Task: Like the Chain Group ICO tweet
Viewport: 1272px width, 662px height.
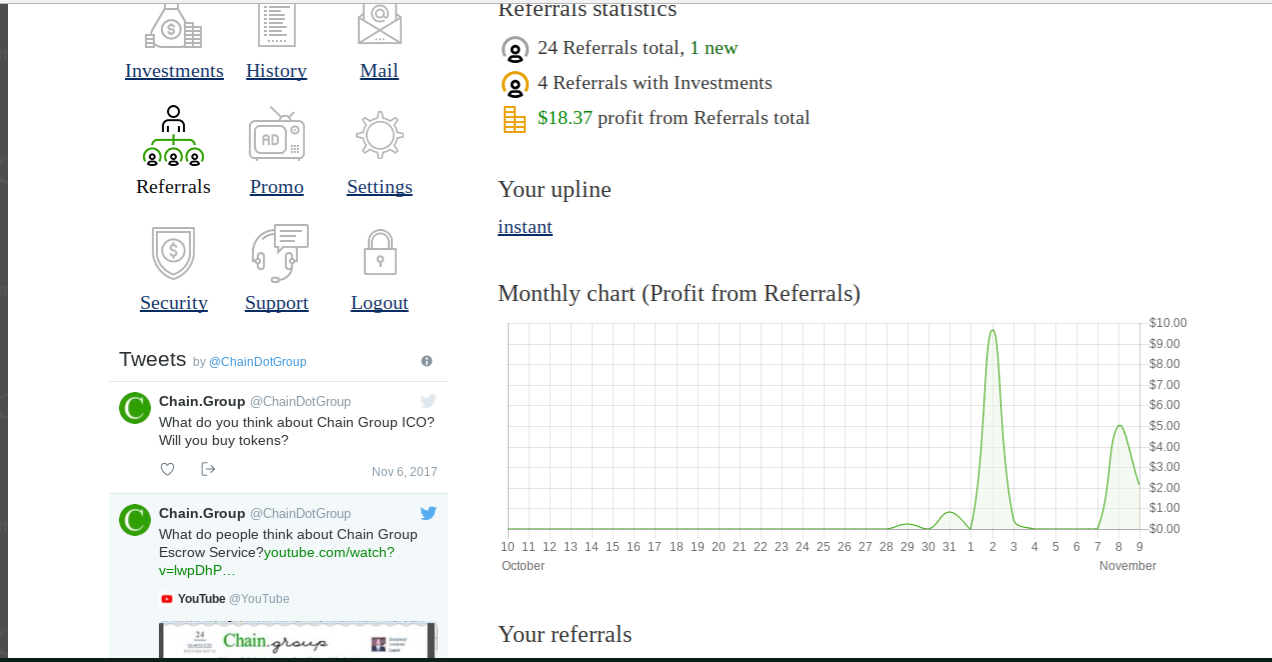Action: (x=168, y=469)
